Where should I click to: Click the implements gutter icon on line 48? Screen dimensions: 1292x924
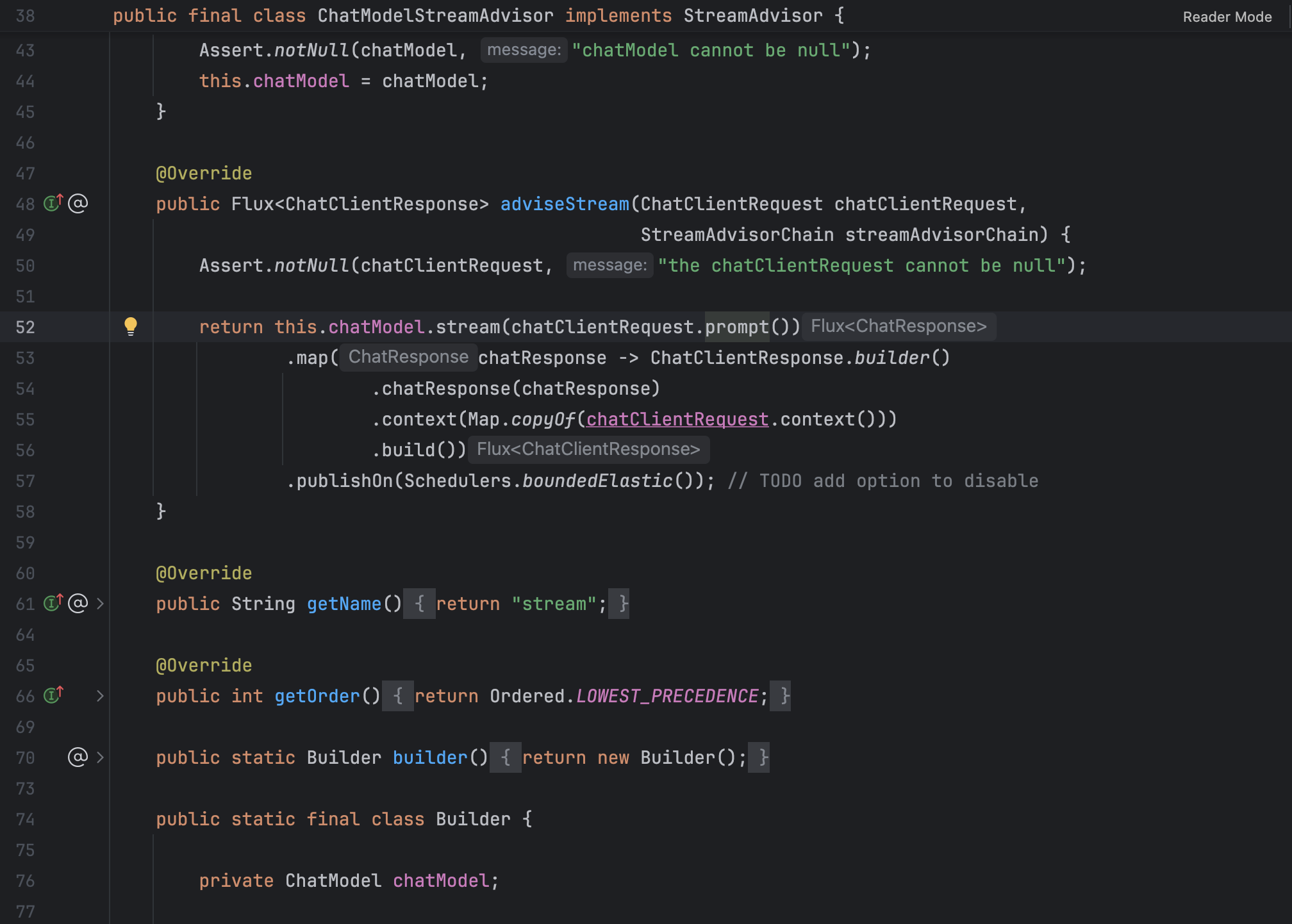pyautogui.click(x=53, y=203)
